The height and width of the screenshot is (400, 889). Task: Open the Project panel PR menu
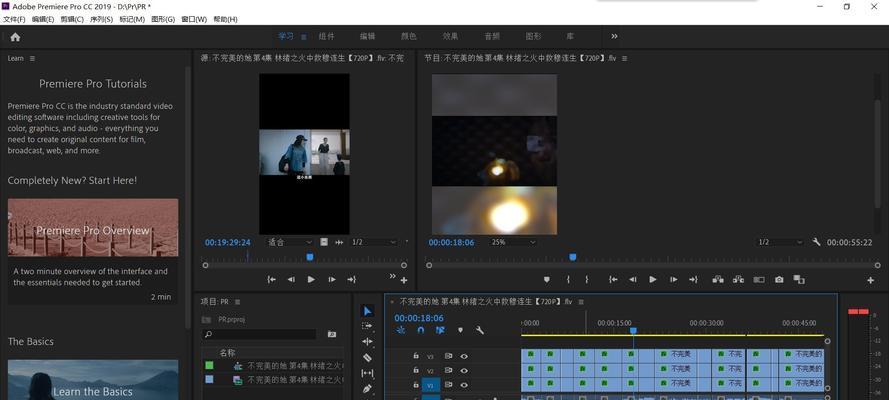pyautogui.click(x=238, y=302)
